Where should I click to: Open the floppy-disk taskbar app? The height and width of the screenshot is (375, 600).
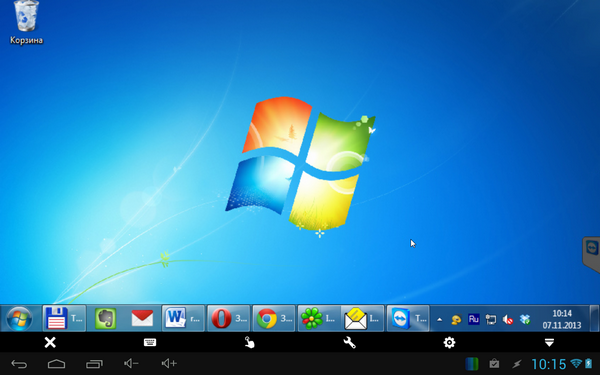[64, 318]
